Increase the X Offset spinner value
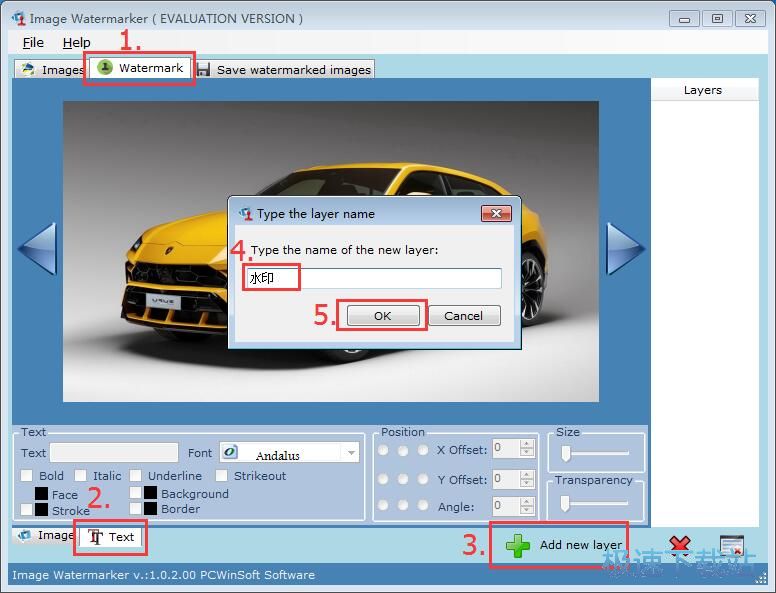Screen dimensions: 776x593 click(x=528, y=444)
